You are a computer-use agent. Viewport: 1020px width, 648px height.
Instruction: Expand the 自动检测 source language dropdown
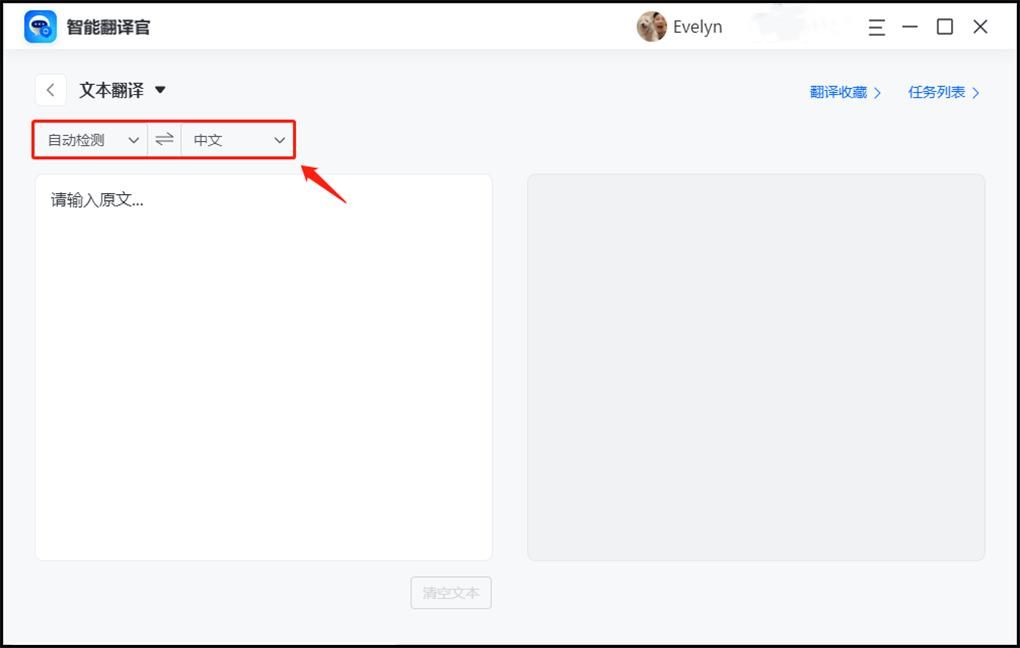coord(91,140)
